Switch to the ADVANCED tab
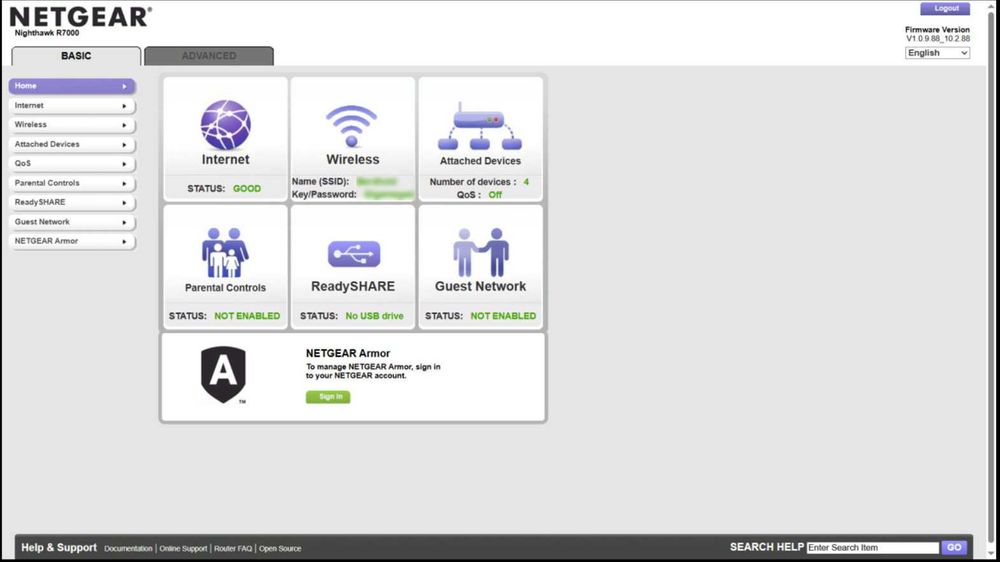 coord(209,56)
